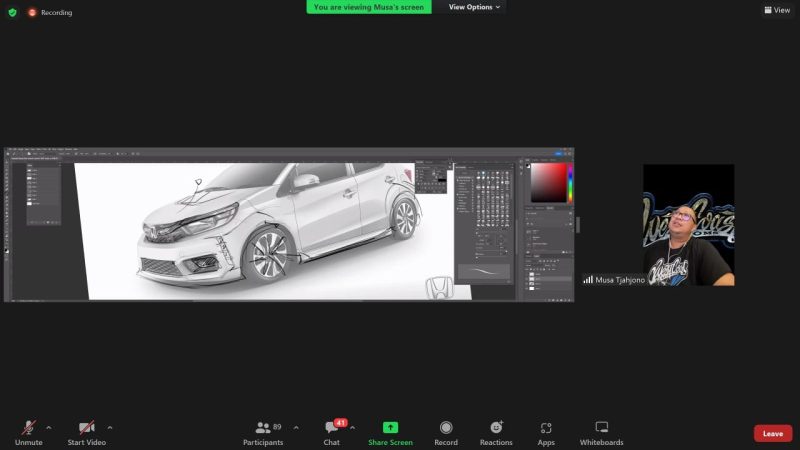Open the Reactions menu
This screenshot has width=800, height=450.
pyautogui.click(x=496, y=428)
